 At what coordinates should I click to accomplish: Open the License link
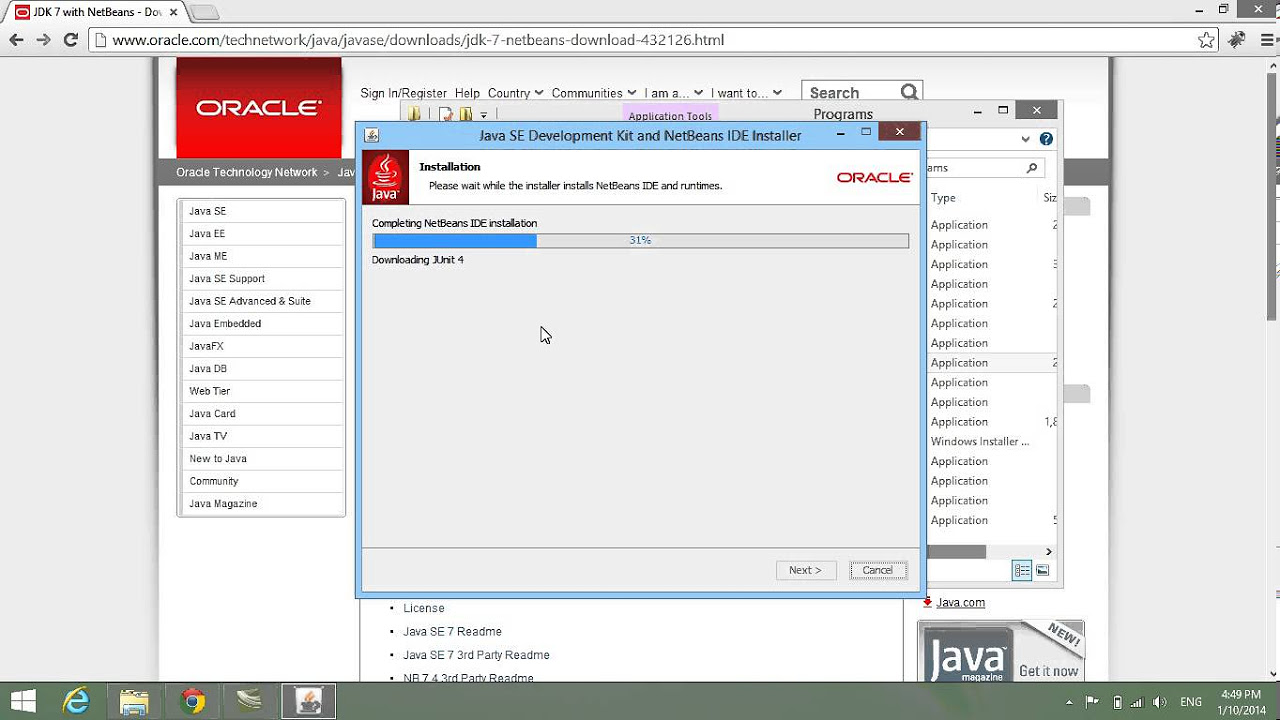click(x=424, y=608)
